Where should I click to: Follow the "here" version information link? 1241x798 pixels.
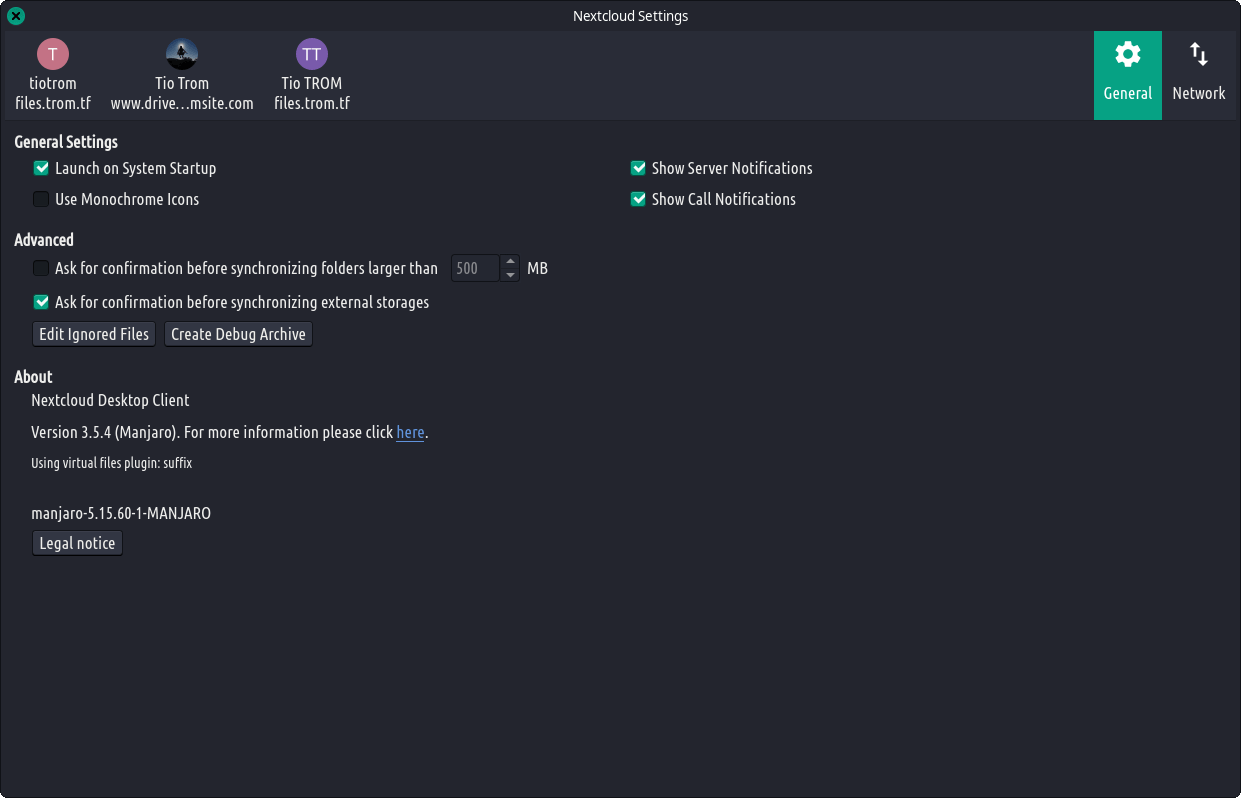click(x=410, y=433)
